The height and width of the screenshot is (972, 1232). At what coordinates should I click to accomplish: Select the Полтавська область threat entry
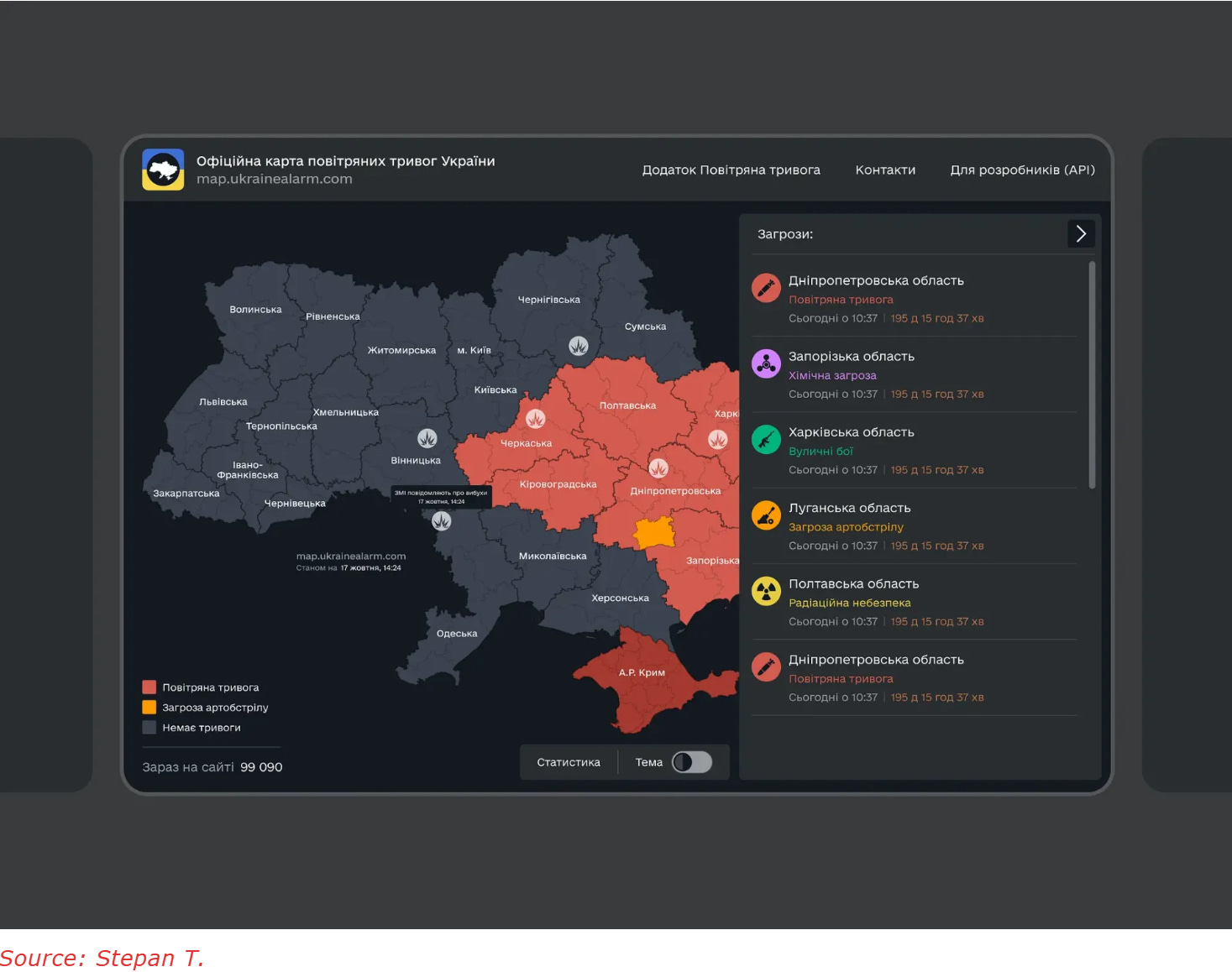[914, 602]
